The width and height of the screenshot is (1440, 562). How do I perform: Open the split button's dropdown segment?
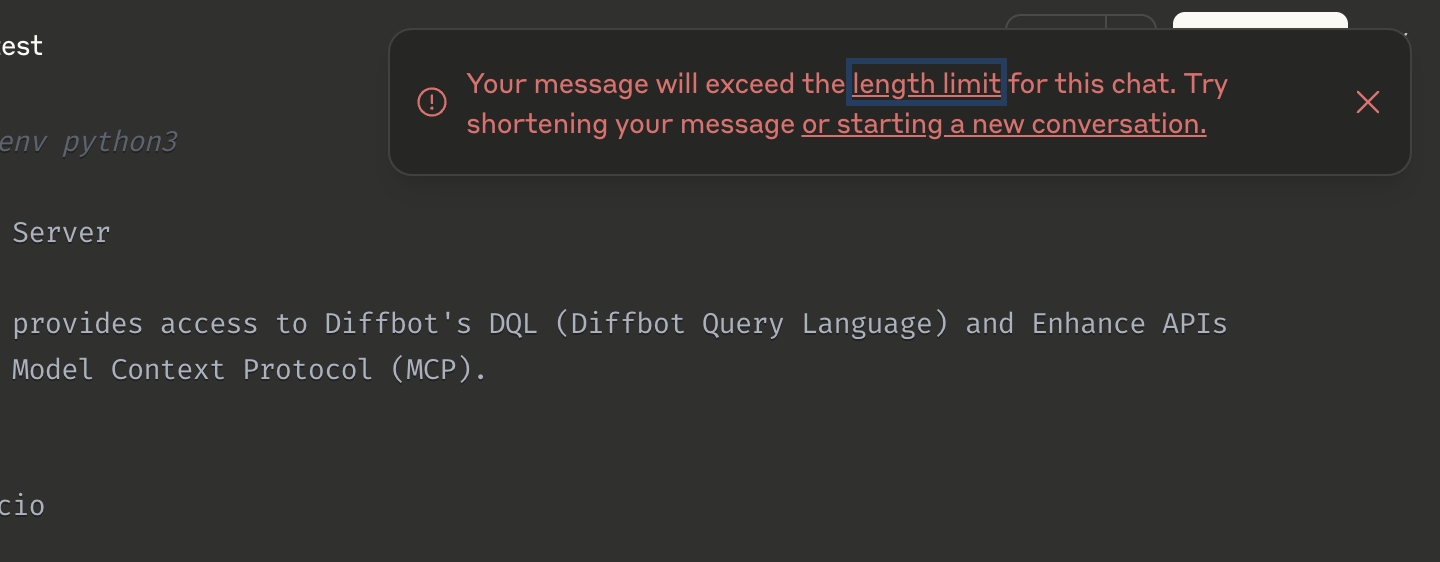pyautogui.click(x=1131, y=21)
